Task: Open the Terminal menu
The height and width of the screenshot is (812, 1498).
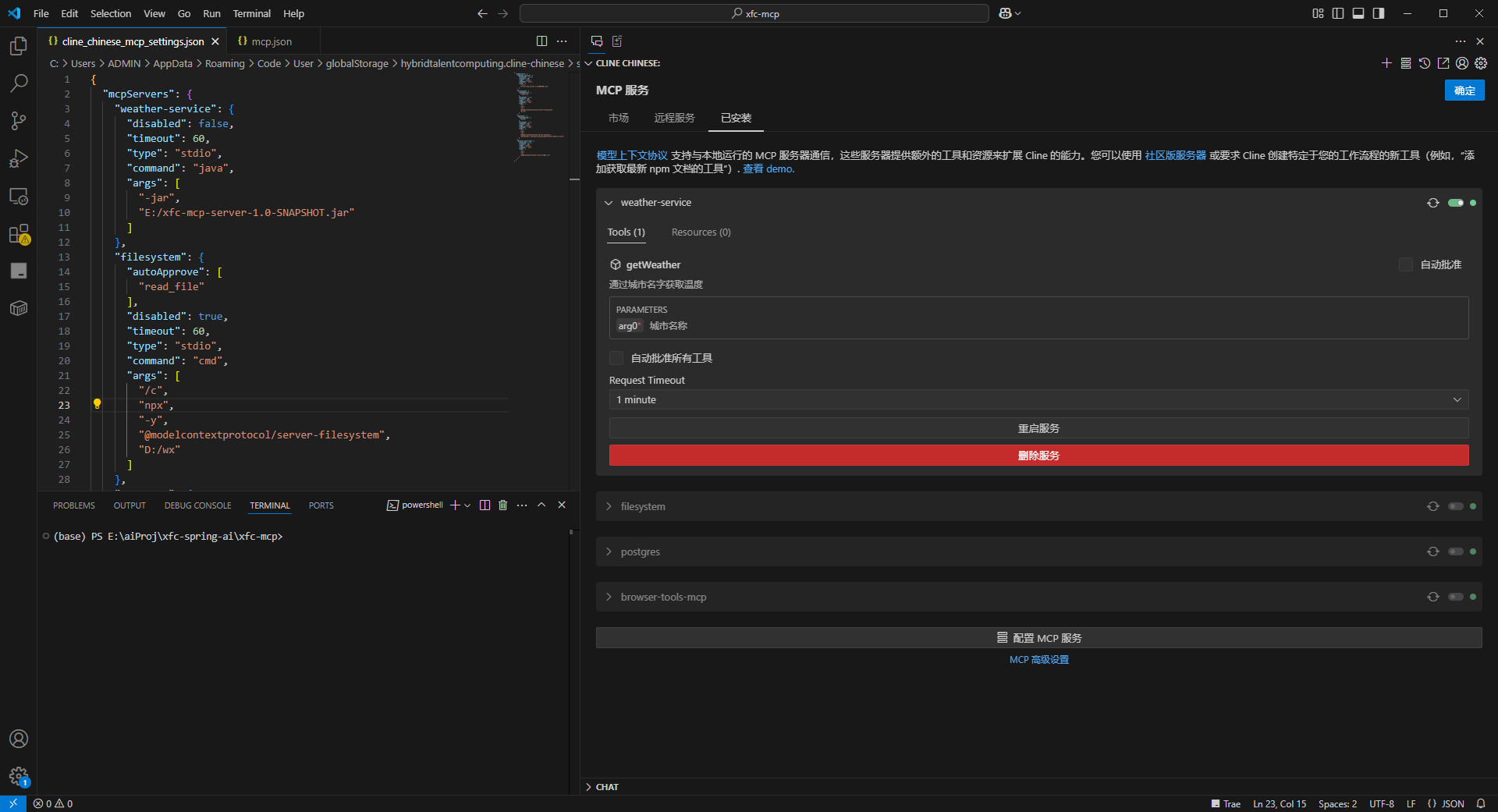Action: click(x=251, y=13)
